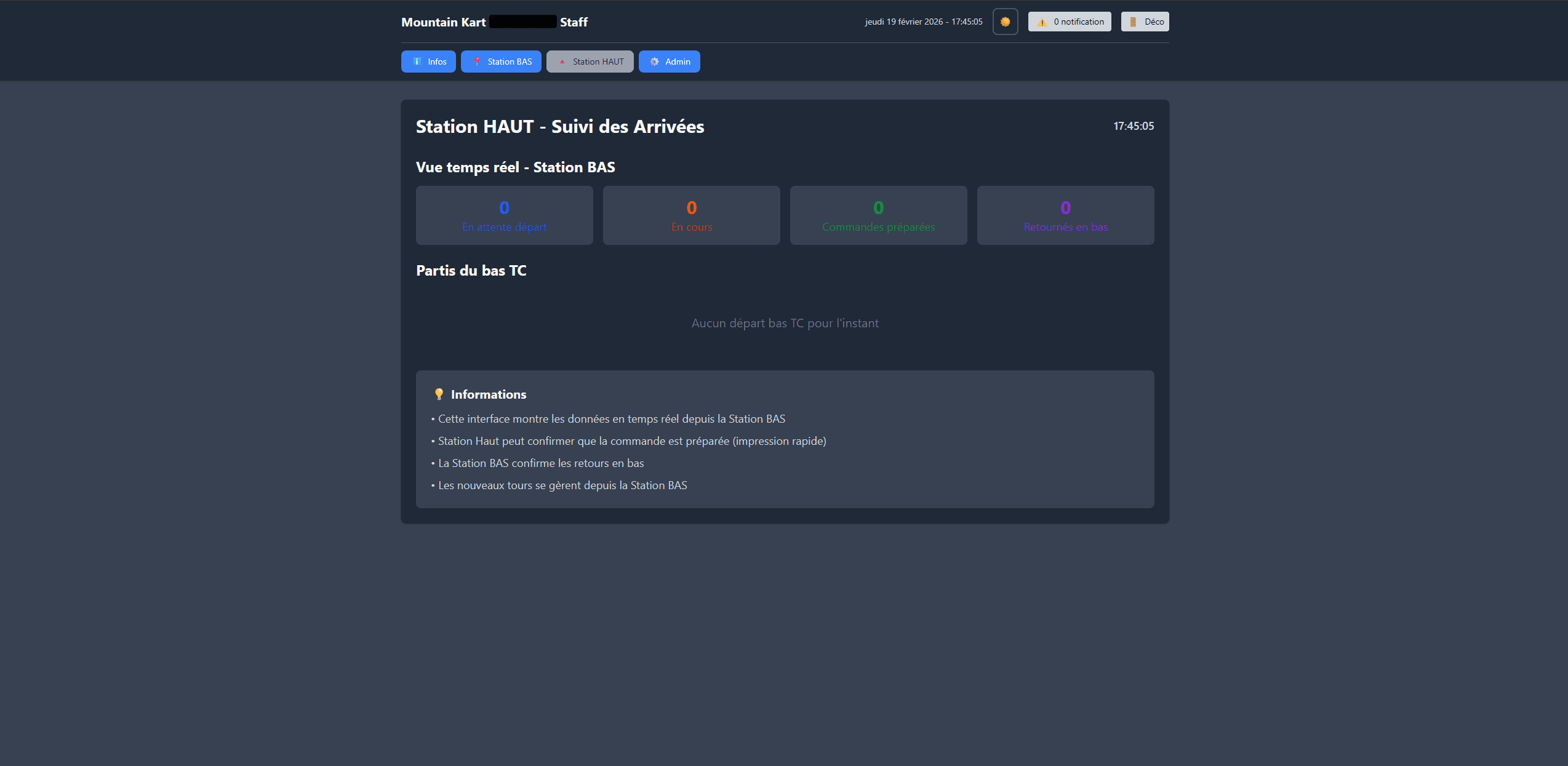Screen dimensions: 1568x766
Task: Toggle the sun theme switch
Action: (1005, 22)
